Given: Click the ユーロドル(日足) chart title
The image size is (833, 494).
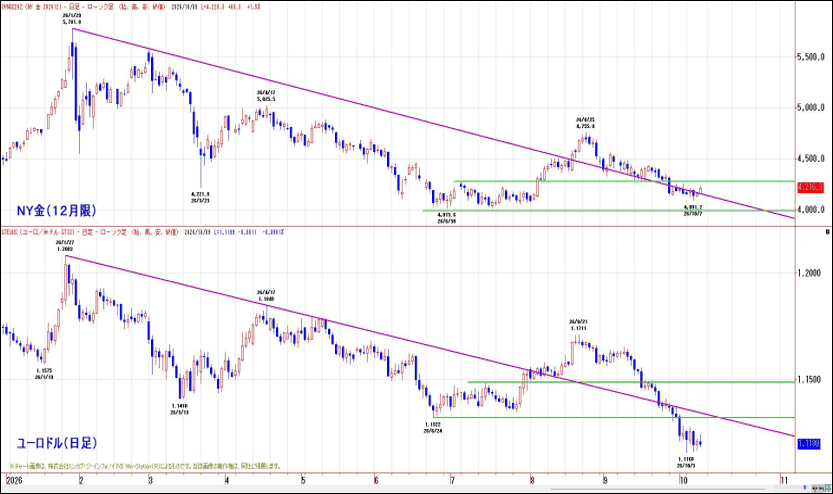Looking at the screenshot, I should tap(57, 442).
